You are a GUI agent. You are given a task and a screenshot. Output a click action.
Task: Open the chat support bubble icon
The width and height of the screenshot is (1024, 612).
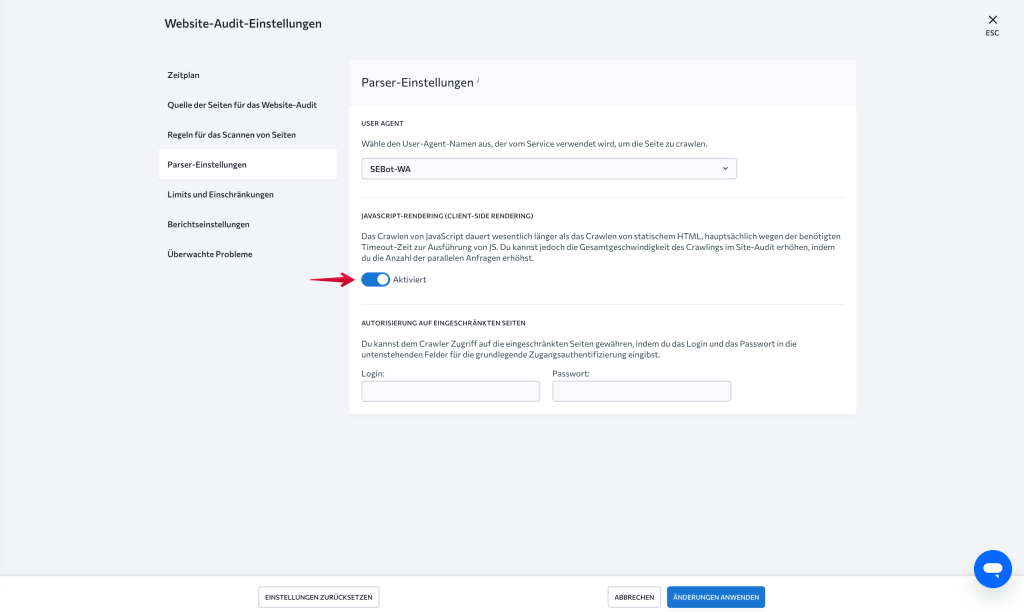[992, 568]
